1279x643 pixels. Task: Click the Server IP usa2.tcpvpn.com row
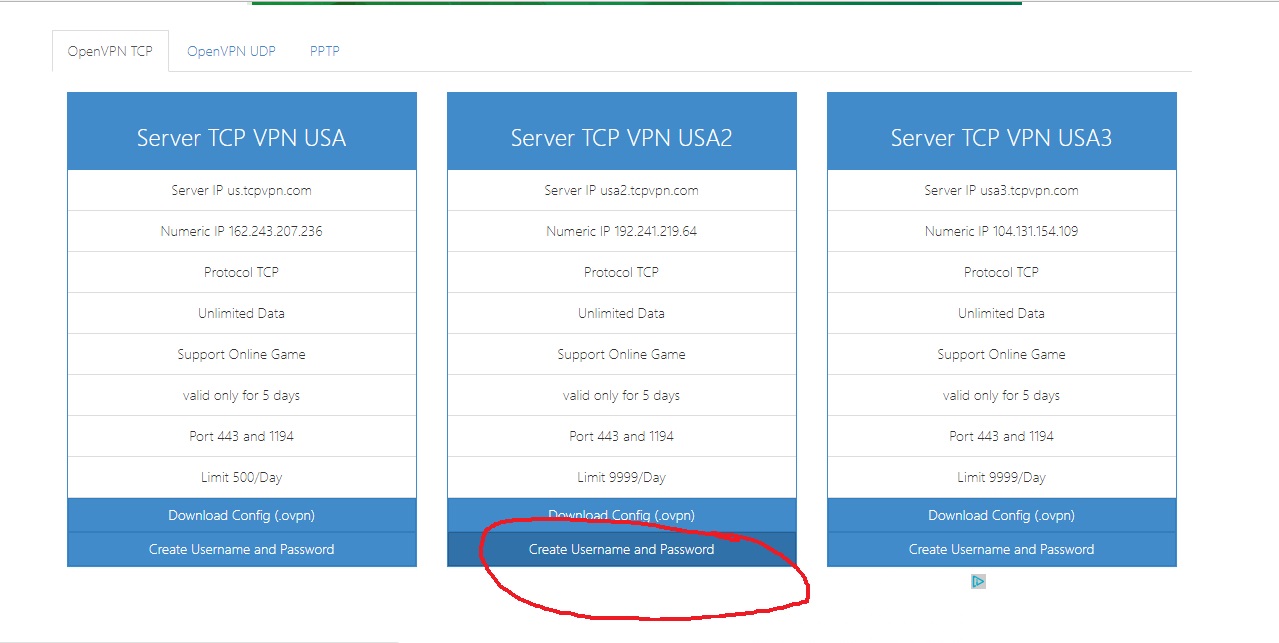coord(621,190)
